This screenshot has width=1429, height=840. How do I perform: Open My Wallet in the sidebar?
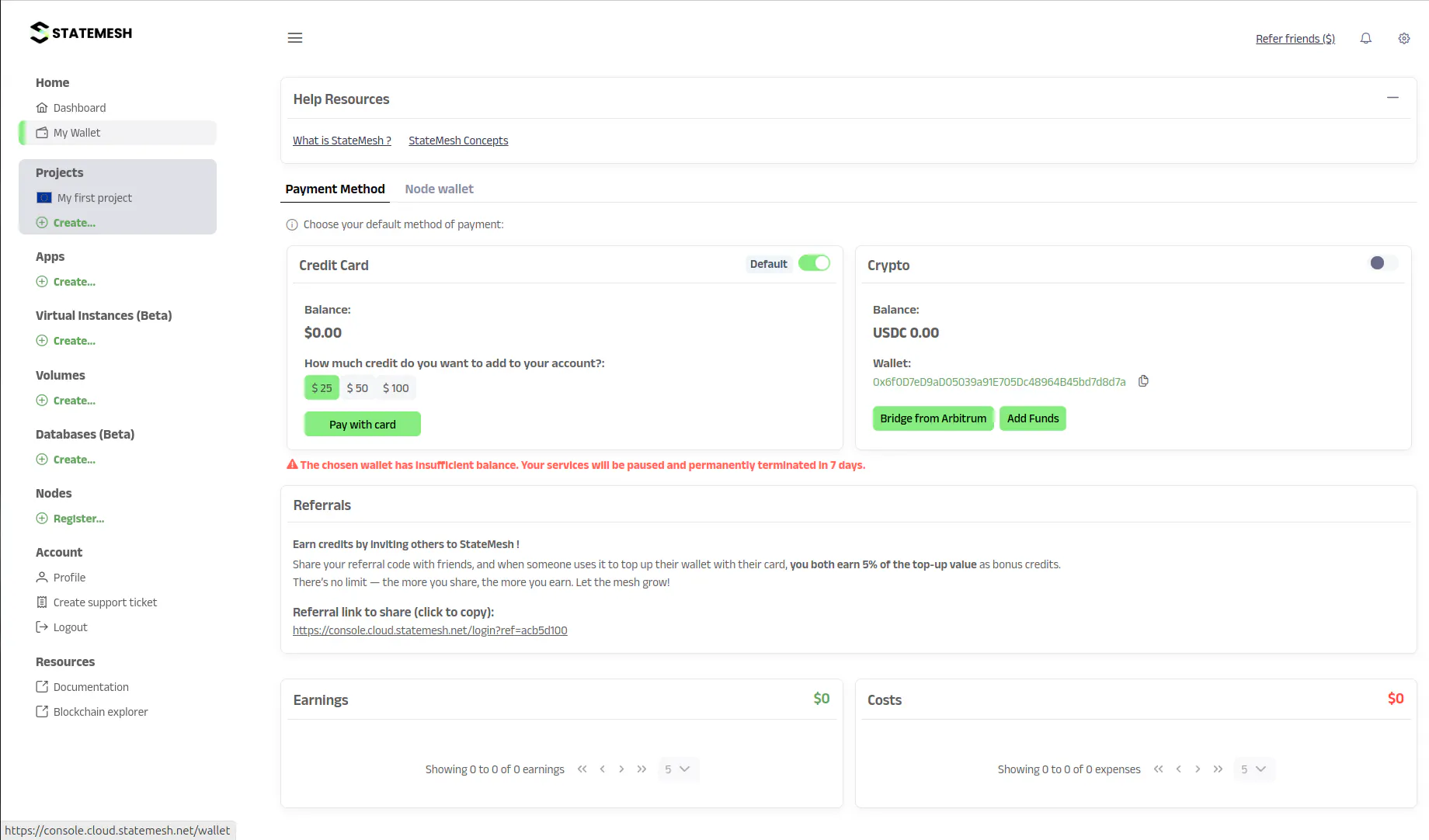coord(117,133)
